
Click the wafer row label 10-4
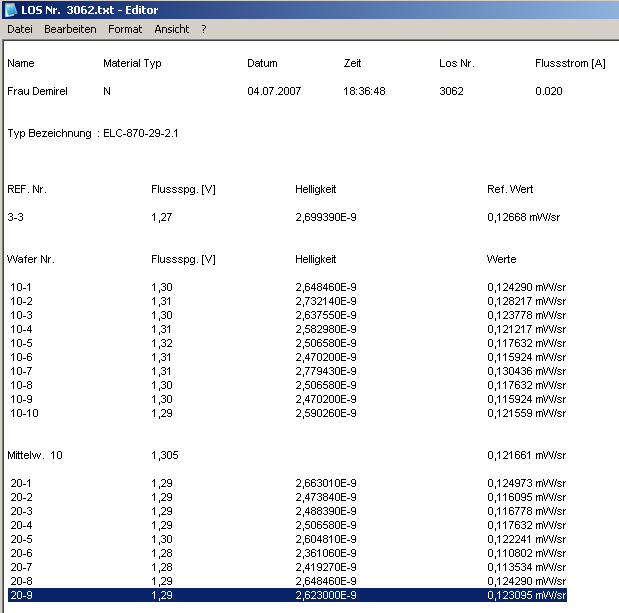[x=21, y=329]
